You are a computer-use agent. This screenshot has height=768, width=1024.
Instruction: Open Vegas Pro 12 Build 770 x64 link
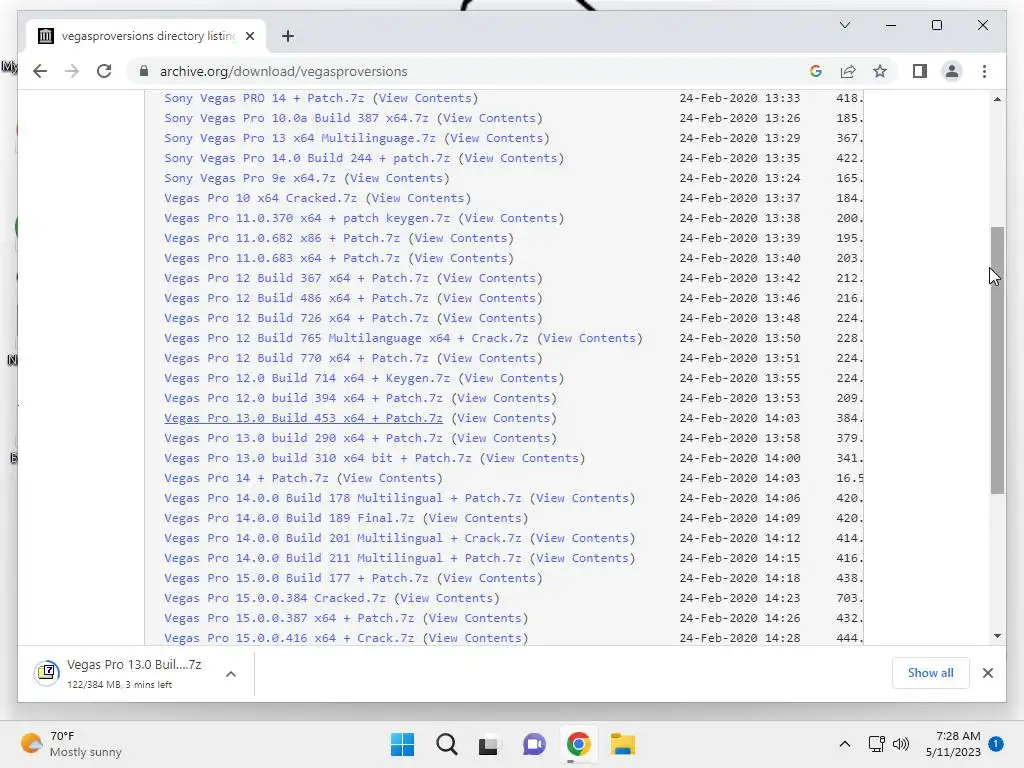296,358
